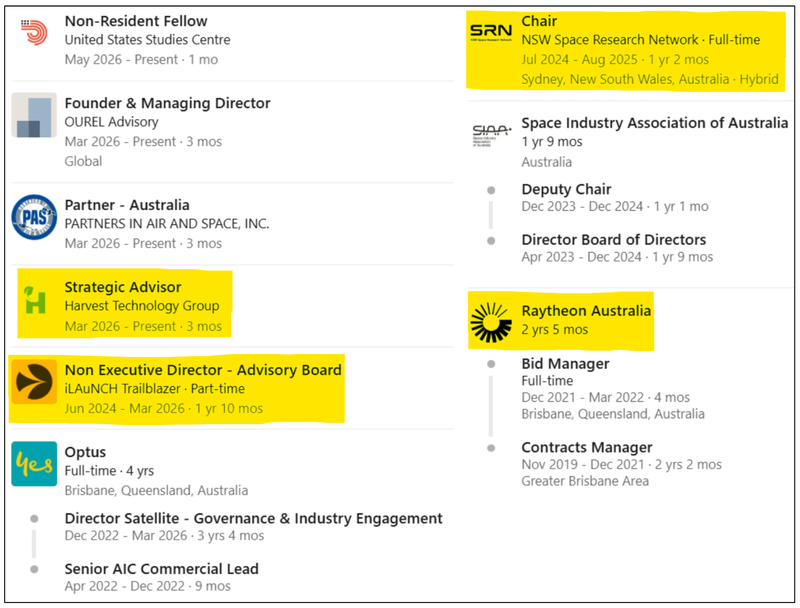This screenshot has height=608, width=800.
Task: Click Senior AIC Commercial Lead role
Action: pyautogui.click(x=162, y=569)
